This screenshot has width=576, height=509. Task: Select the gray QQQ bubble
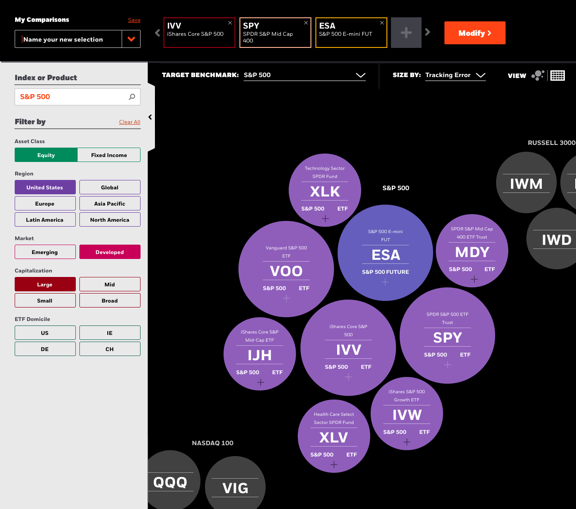pyautogui.click(x=173, y=480)
